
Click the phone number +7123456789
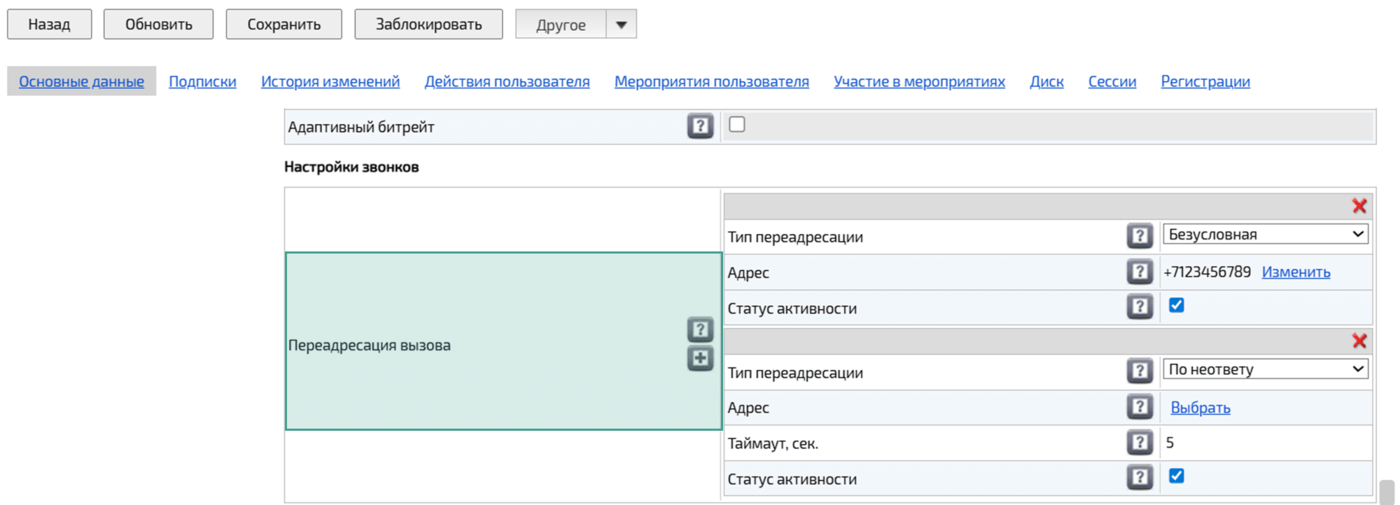pos(1207,272)
